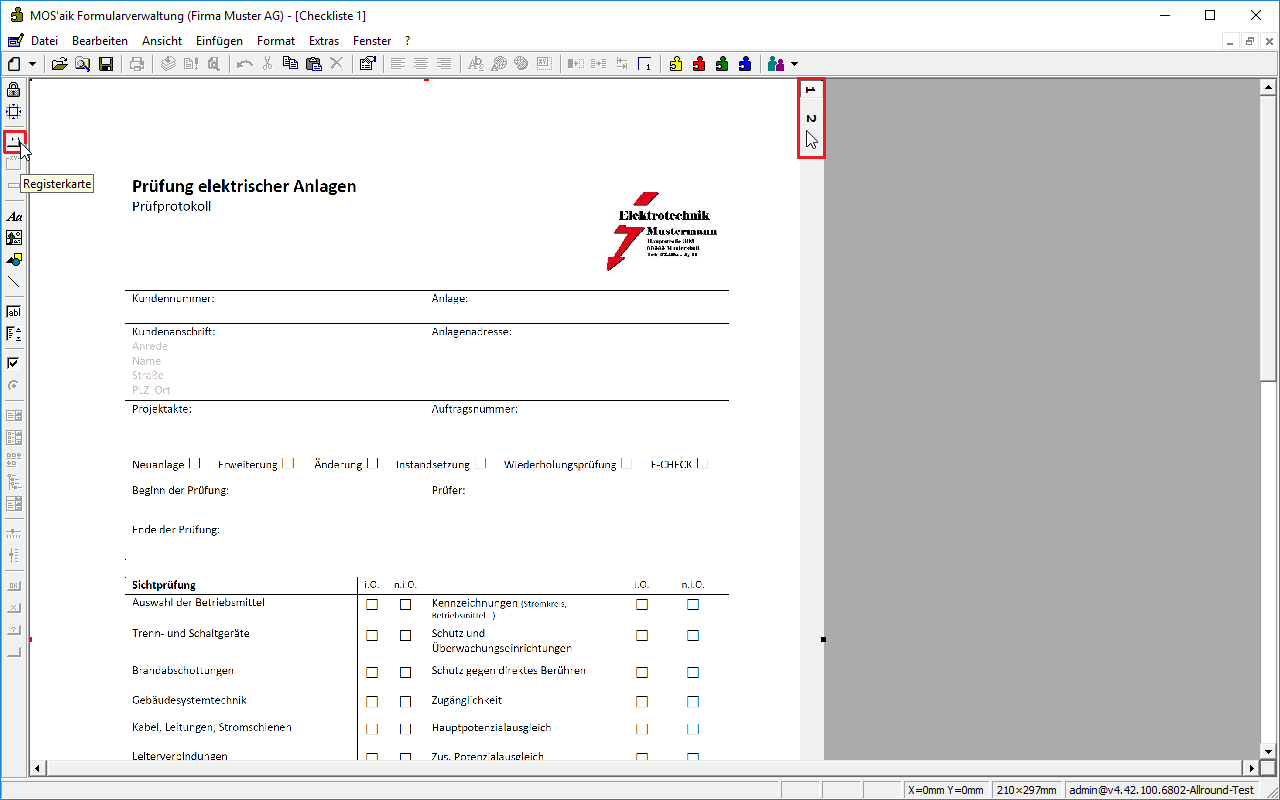1280x800 pixels.
Task: Pick the line drawing tool
Action: [x=14, y=282]
